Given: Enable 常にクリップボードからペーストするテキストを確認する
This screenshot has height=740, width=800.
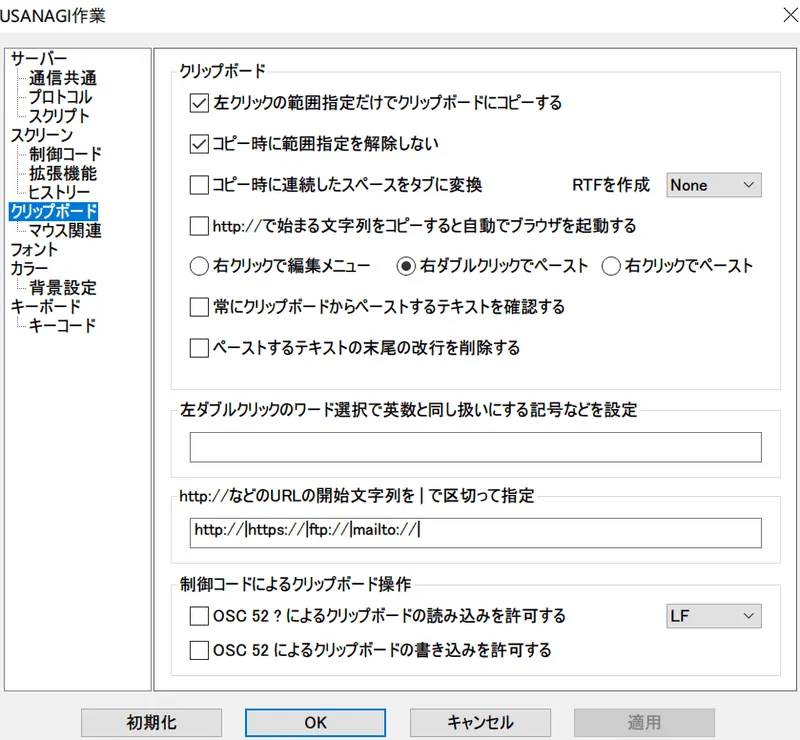Looking at the screenshot, I should tap(199, 307).
